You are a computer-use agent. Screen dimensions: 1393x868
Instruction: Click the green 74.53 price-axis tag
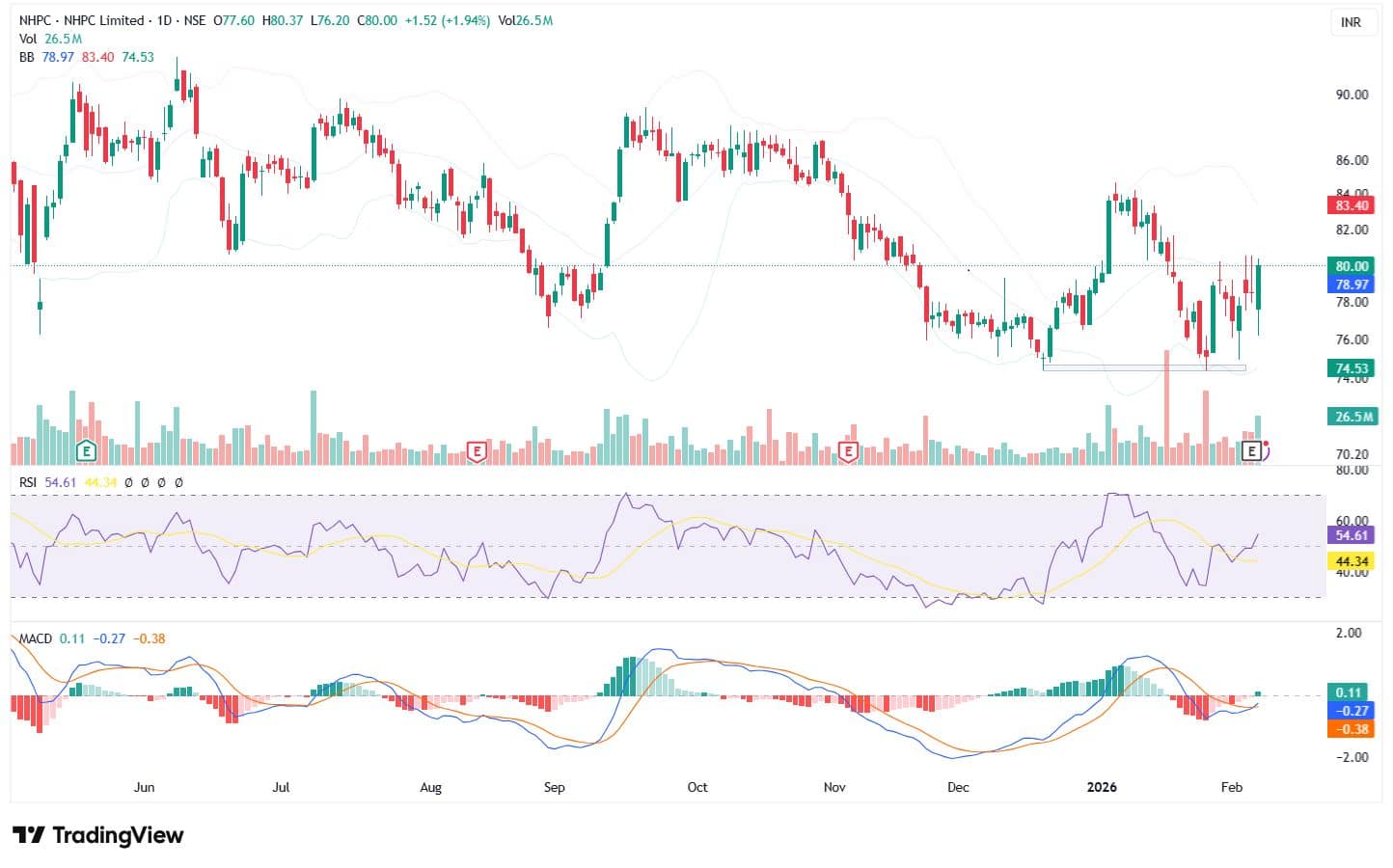1352,368
